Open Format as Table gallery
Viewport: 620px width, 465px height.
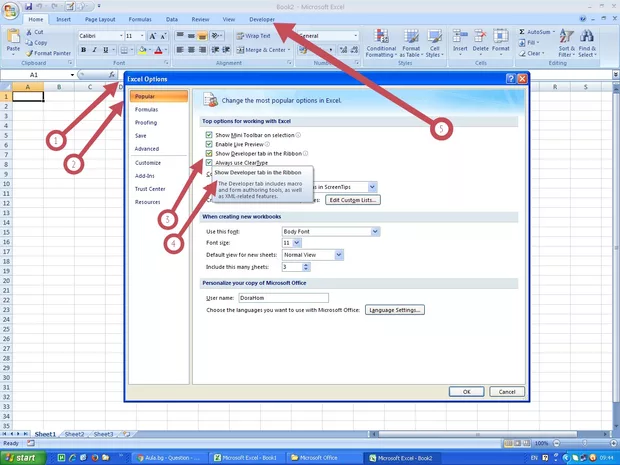(411, 43)
